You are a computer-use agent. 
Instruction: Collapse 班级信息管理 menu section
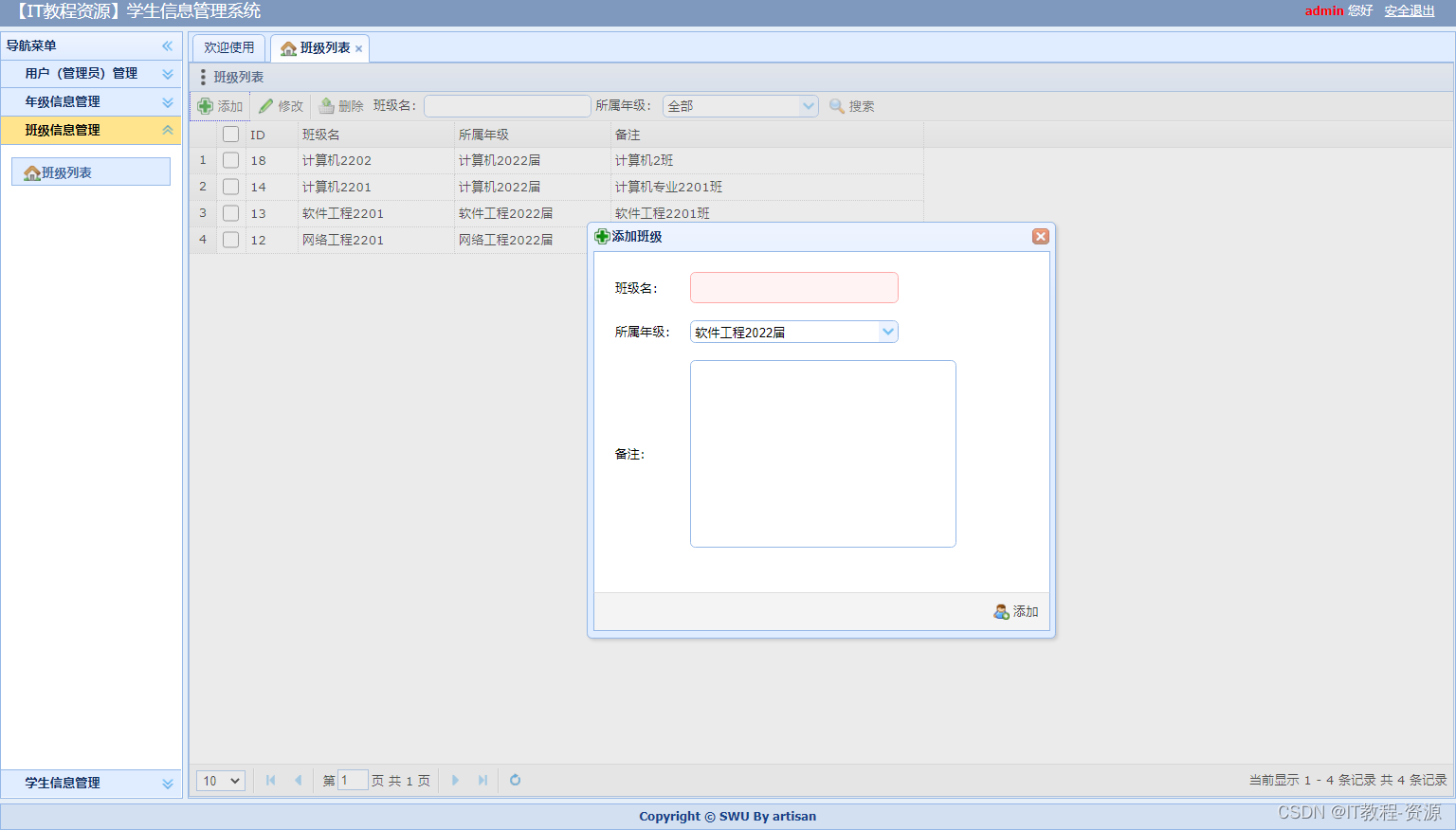click(91, 131)
